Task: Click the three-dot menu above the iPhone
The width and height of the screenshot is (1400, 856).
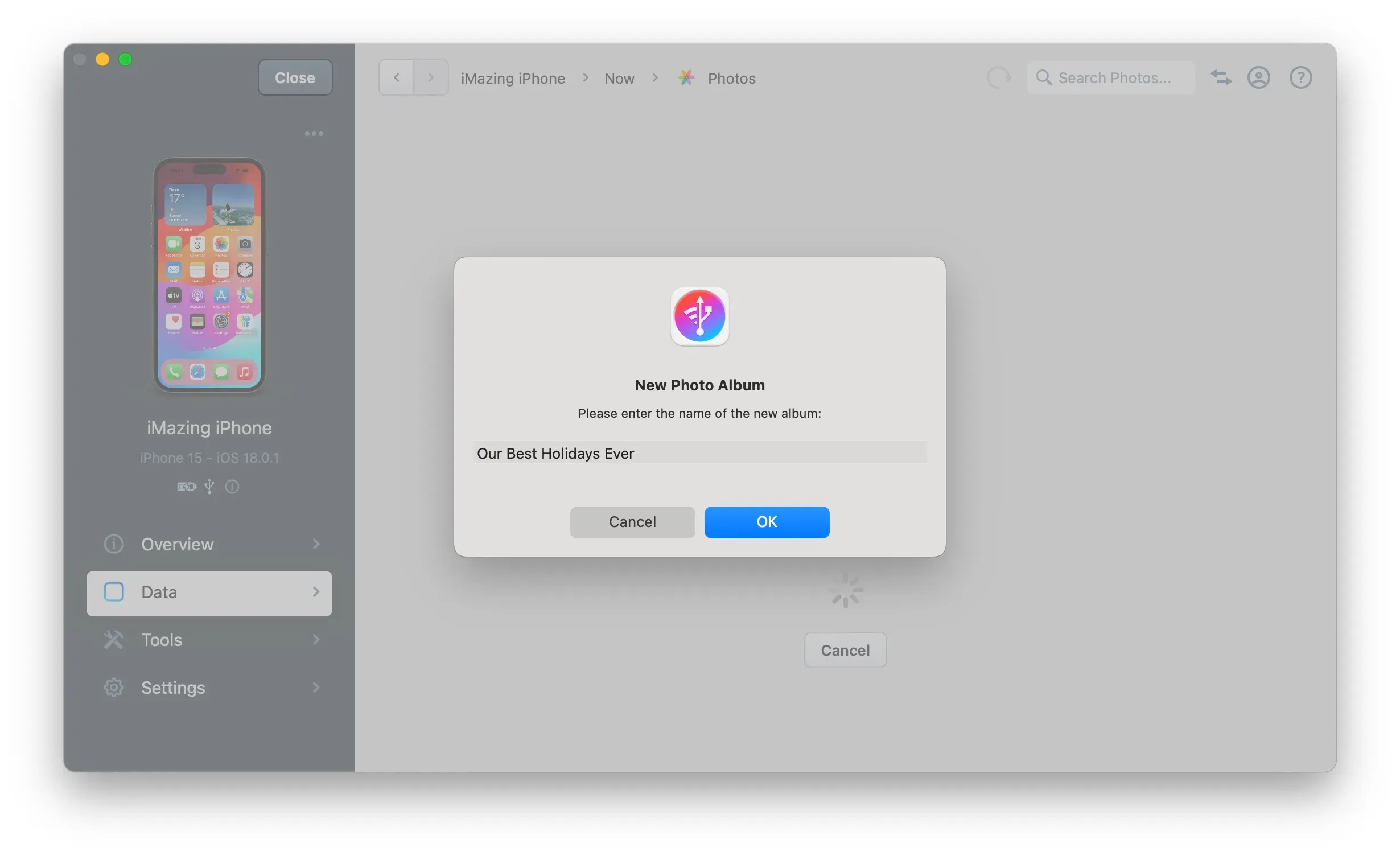Action: 314,133
